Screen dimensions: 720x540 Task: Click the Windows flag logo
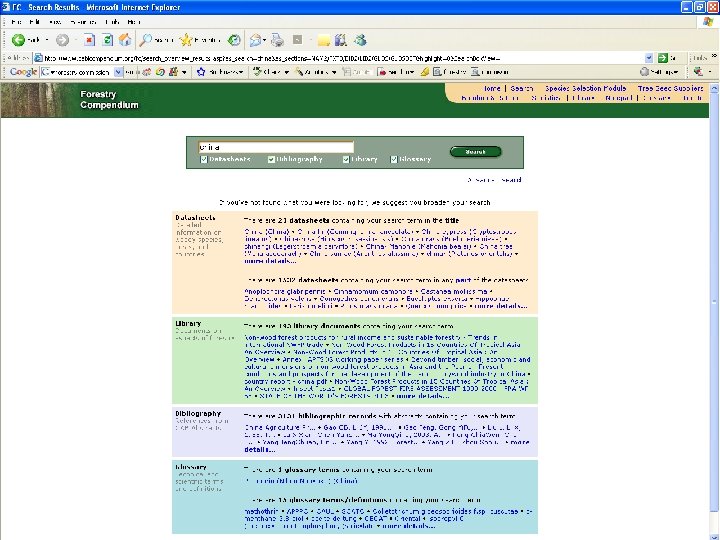coord(708,22)
